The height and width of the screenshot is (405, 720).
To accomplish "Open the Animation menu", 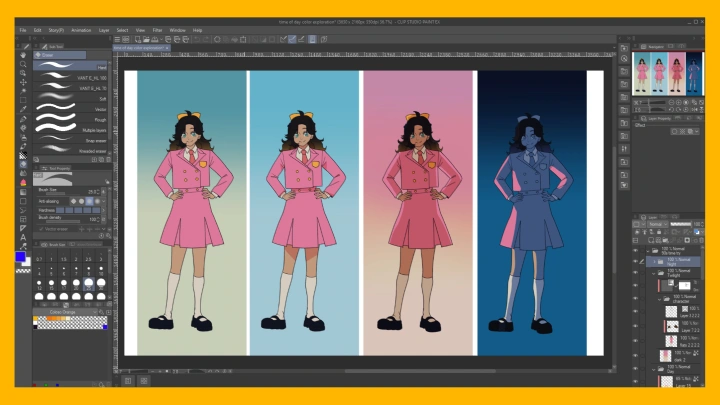I will (81, 30).
